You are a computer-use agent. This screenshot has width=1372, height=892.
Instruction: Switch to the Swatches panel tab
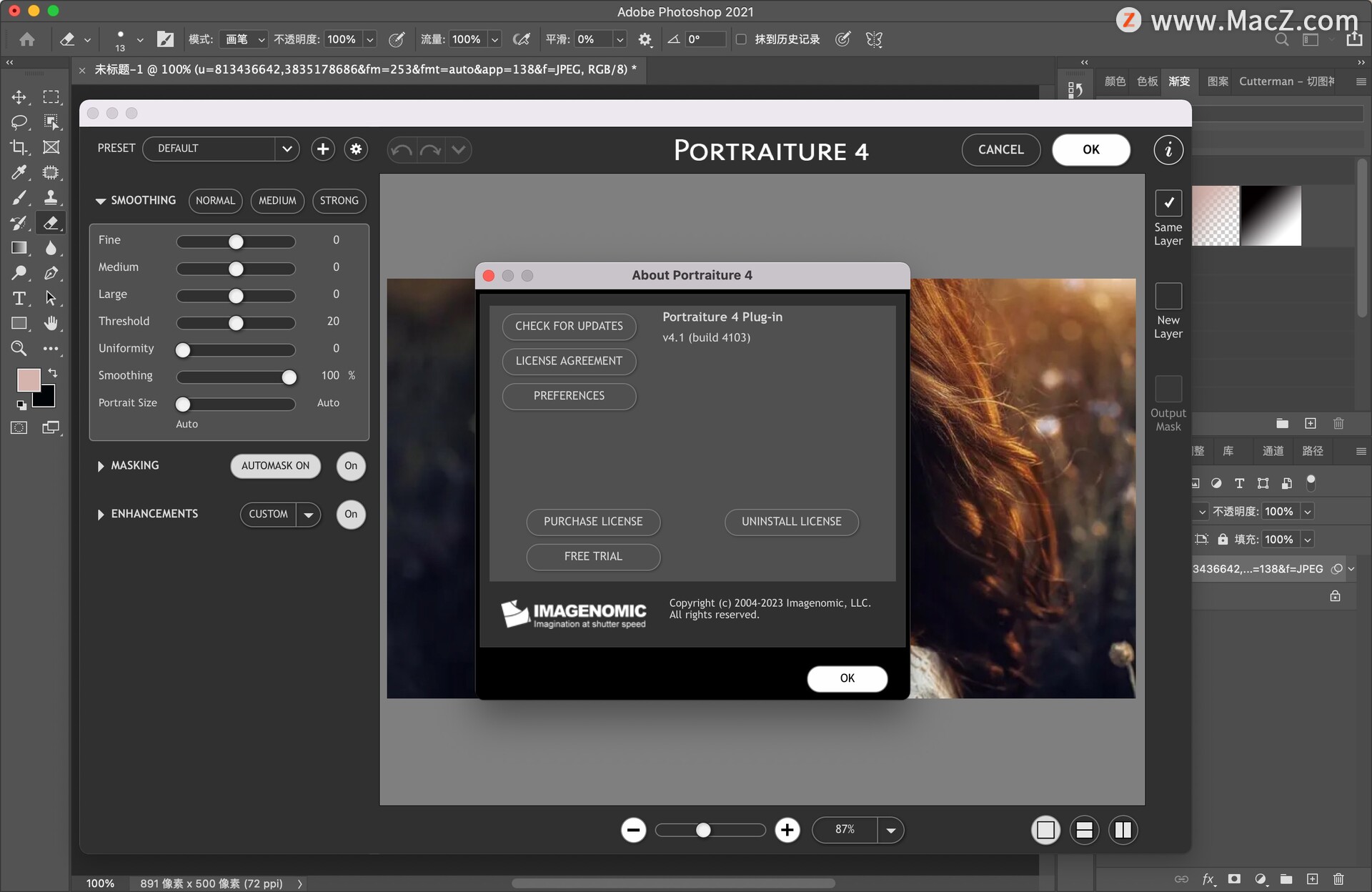1147,81
